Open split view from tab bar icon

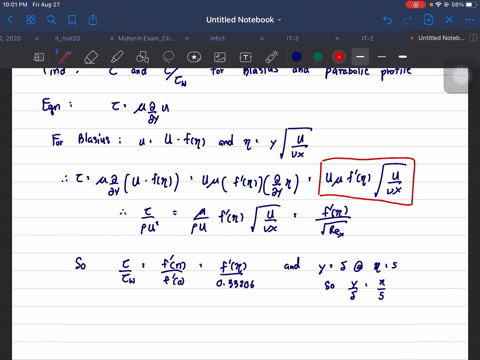point(473,38)
